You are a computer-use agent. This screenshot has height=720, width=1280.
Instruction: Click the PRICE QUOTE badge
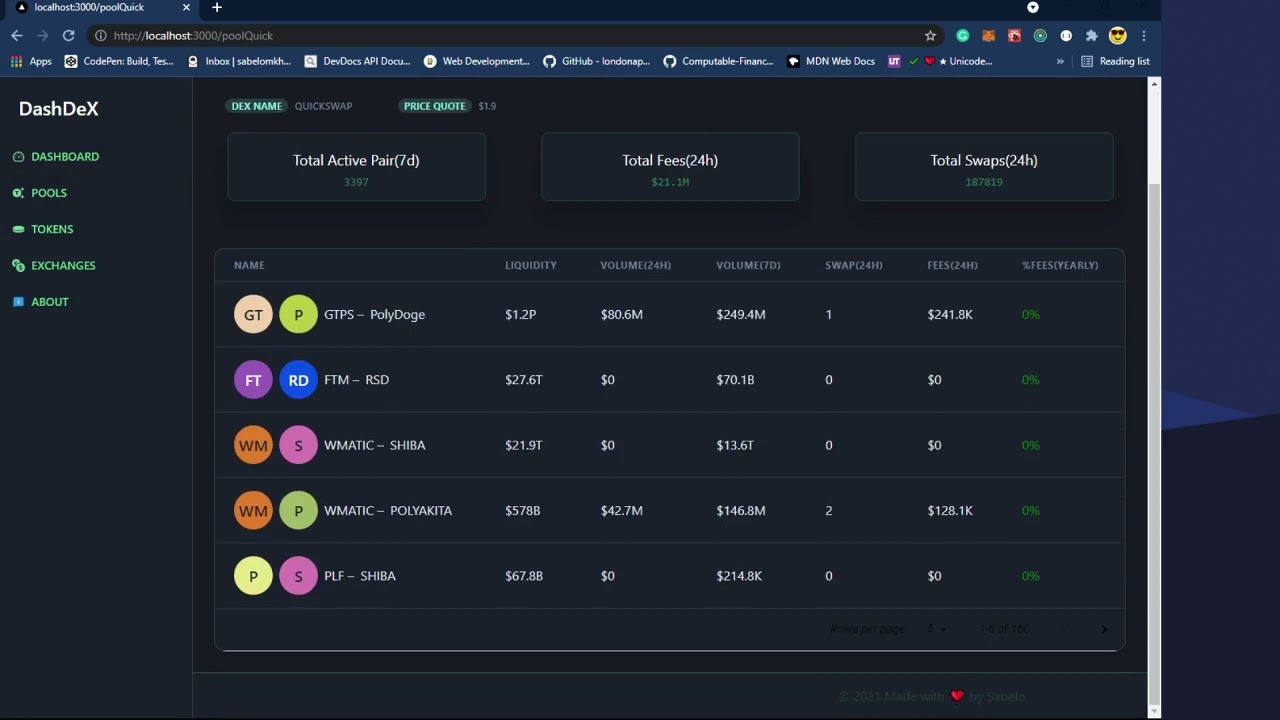click(x=435, y=106)
